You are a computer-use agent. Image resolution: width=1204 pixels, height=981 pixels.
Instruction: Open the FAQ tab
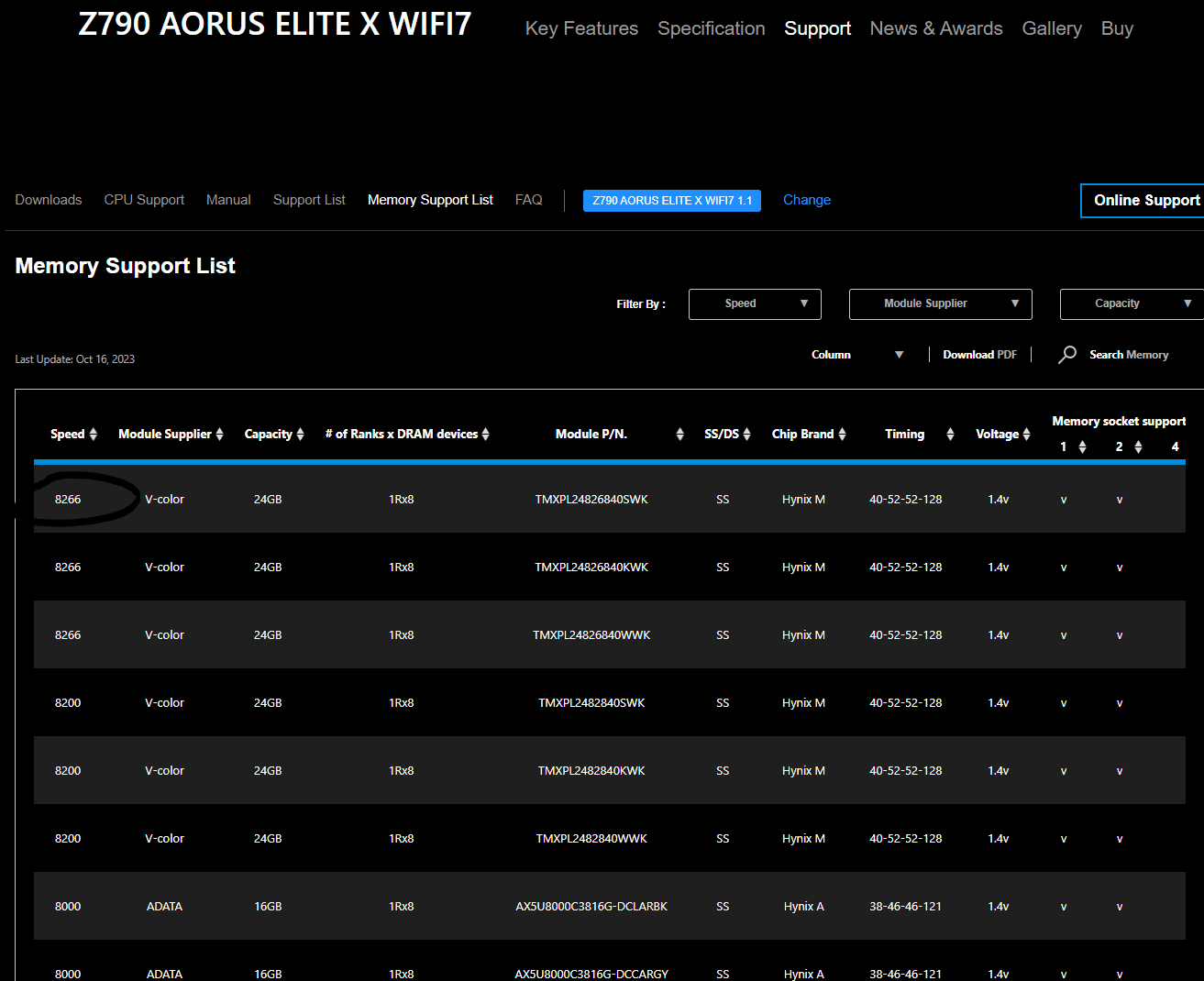[x=528, y=200]
